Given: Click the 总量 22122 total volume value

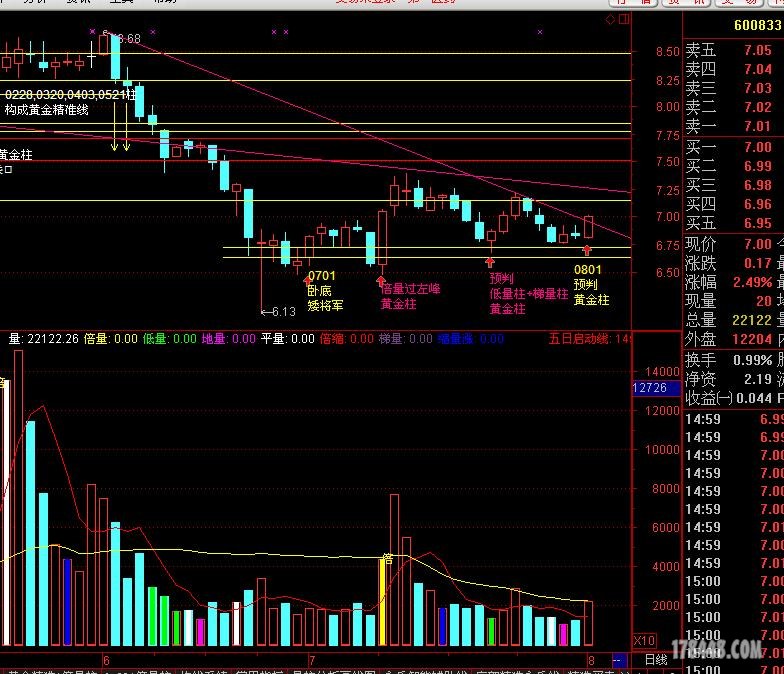Looking at the screenshot, I should [x=752, y=320].
